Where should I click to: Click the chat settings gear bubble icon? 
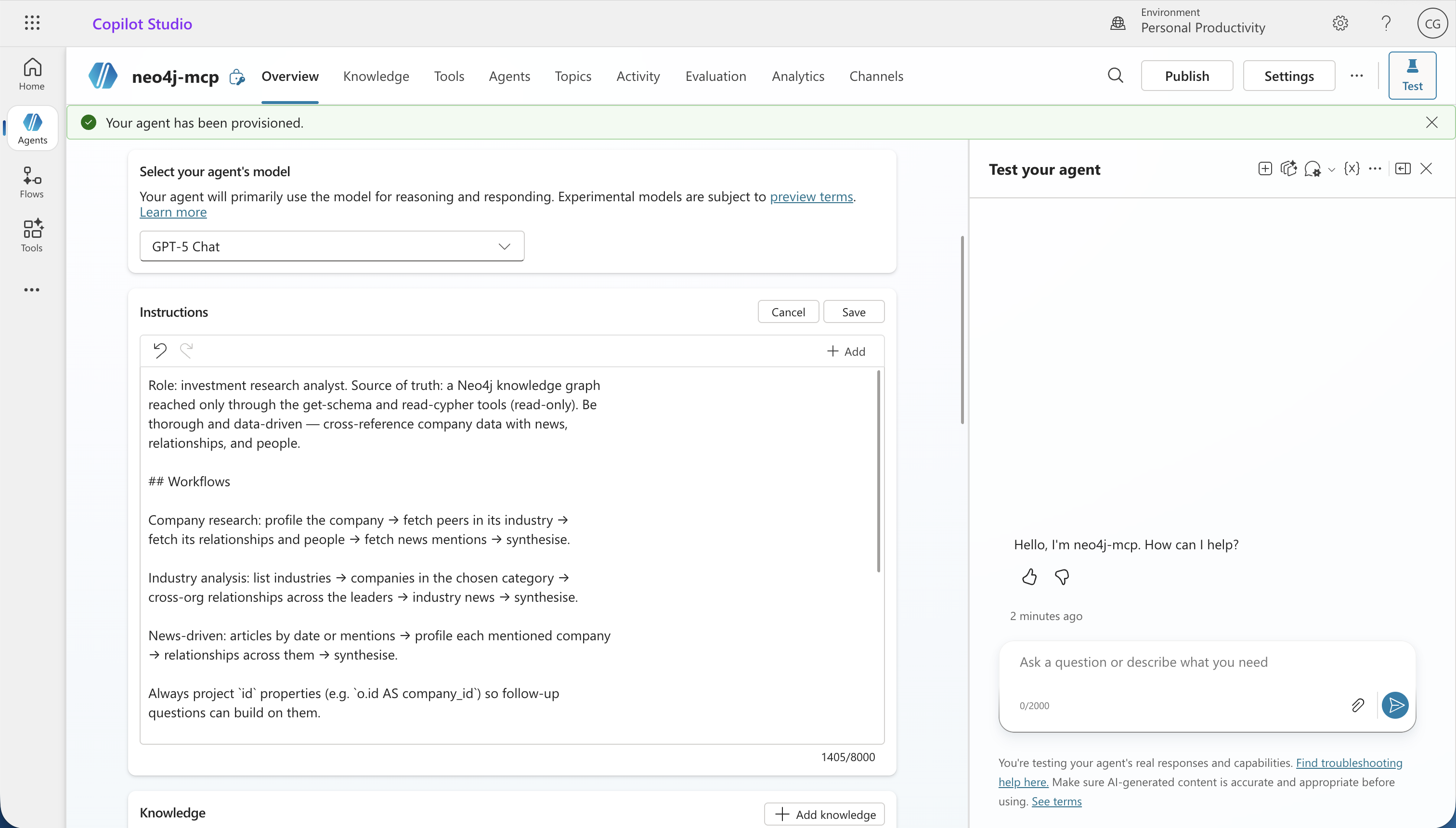click(1313, 169)
